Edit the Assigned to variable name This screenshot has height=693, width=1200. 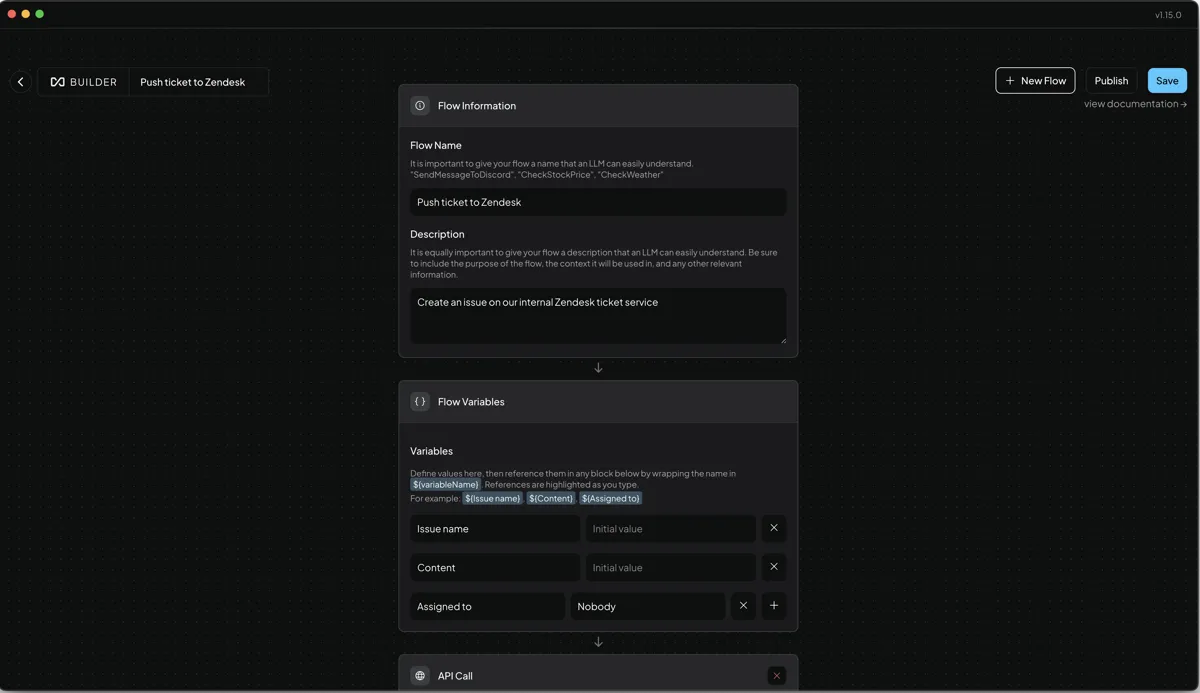pos(488,606)
